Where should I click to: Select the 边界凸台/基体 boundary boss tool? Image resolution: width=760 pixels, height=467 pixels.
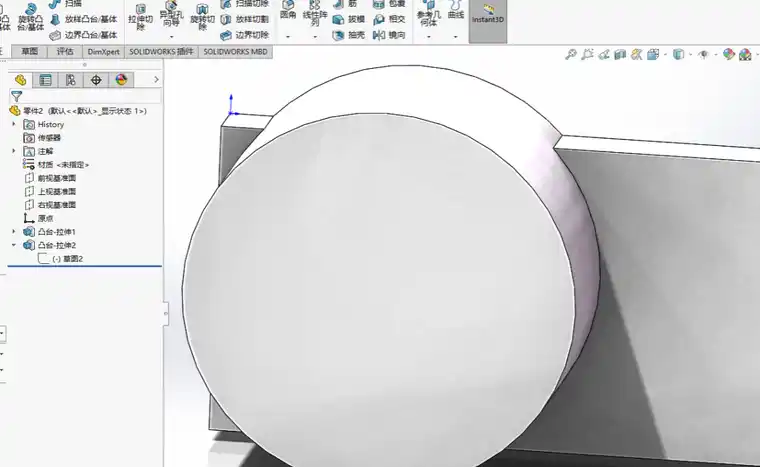[84, 35]
